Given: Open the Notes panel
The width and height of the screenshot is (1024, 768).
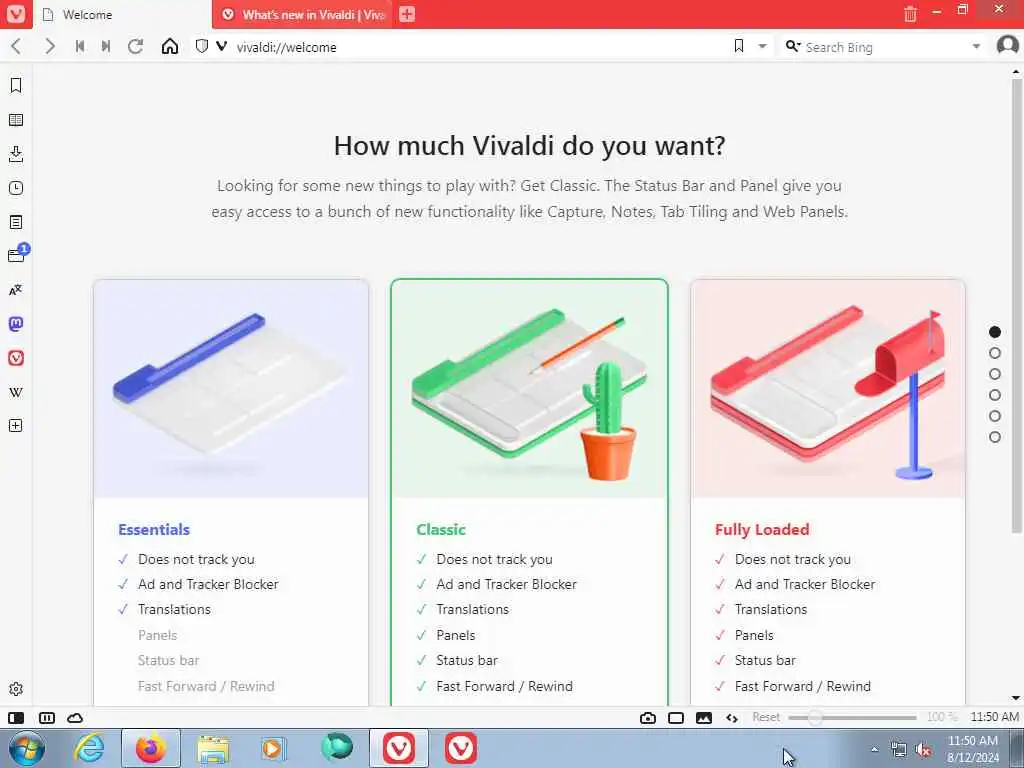Looking at the screenshot, I should tap(16, 222).
